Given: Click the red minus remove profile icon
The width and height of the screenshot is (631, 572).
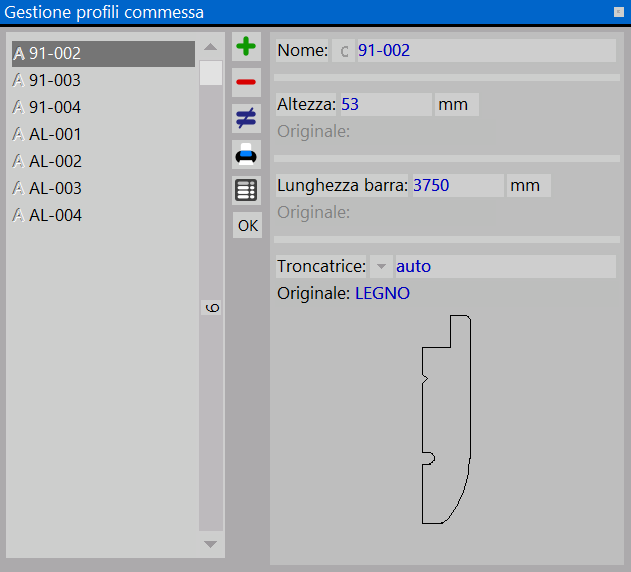Looking at the screenshot, I should pos(246,82).
